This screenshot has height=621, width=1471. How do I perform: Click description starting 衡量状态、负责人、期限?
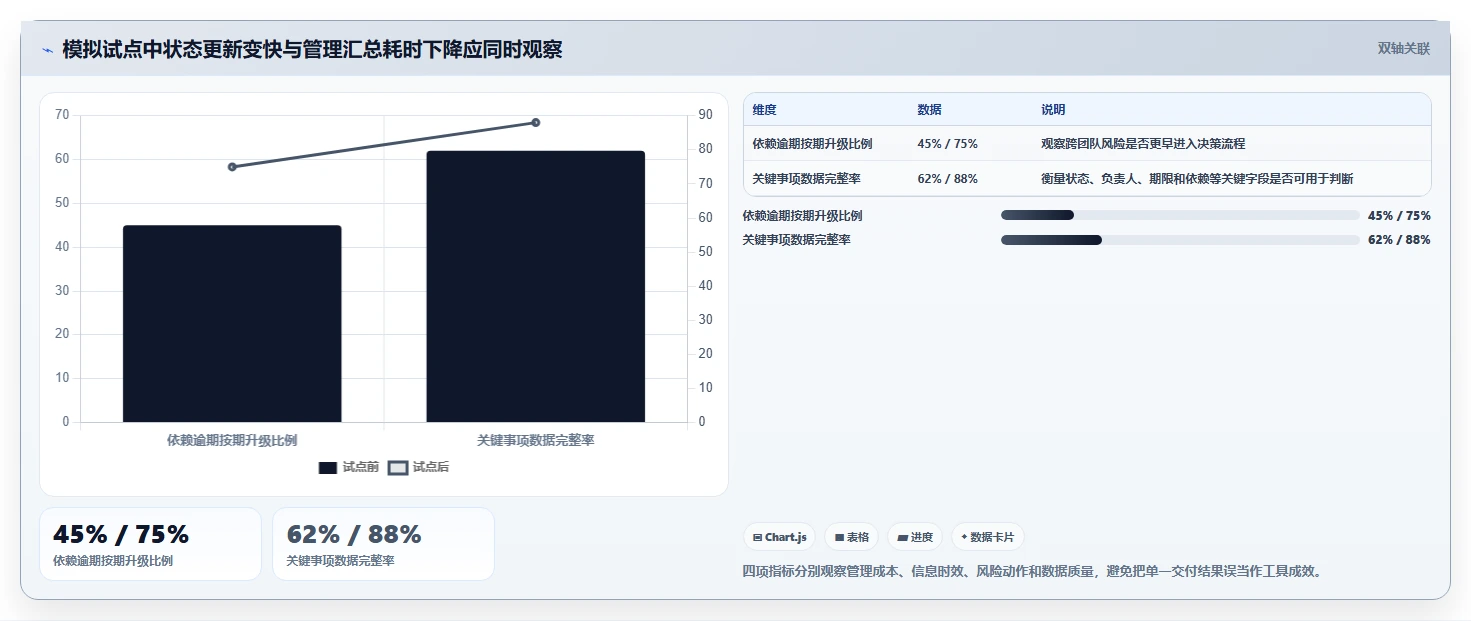click(1197, 179)
